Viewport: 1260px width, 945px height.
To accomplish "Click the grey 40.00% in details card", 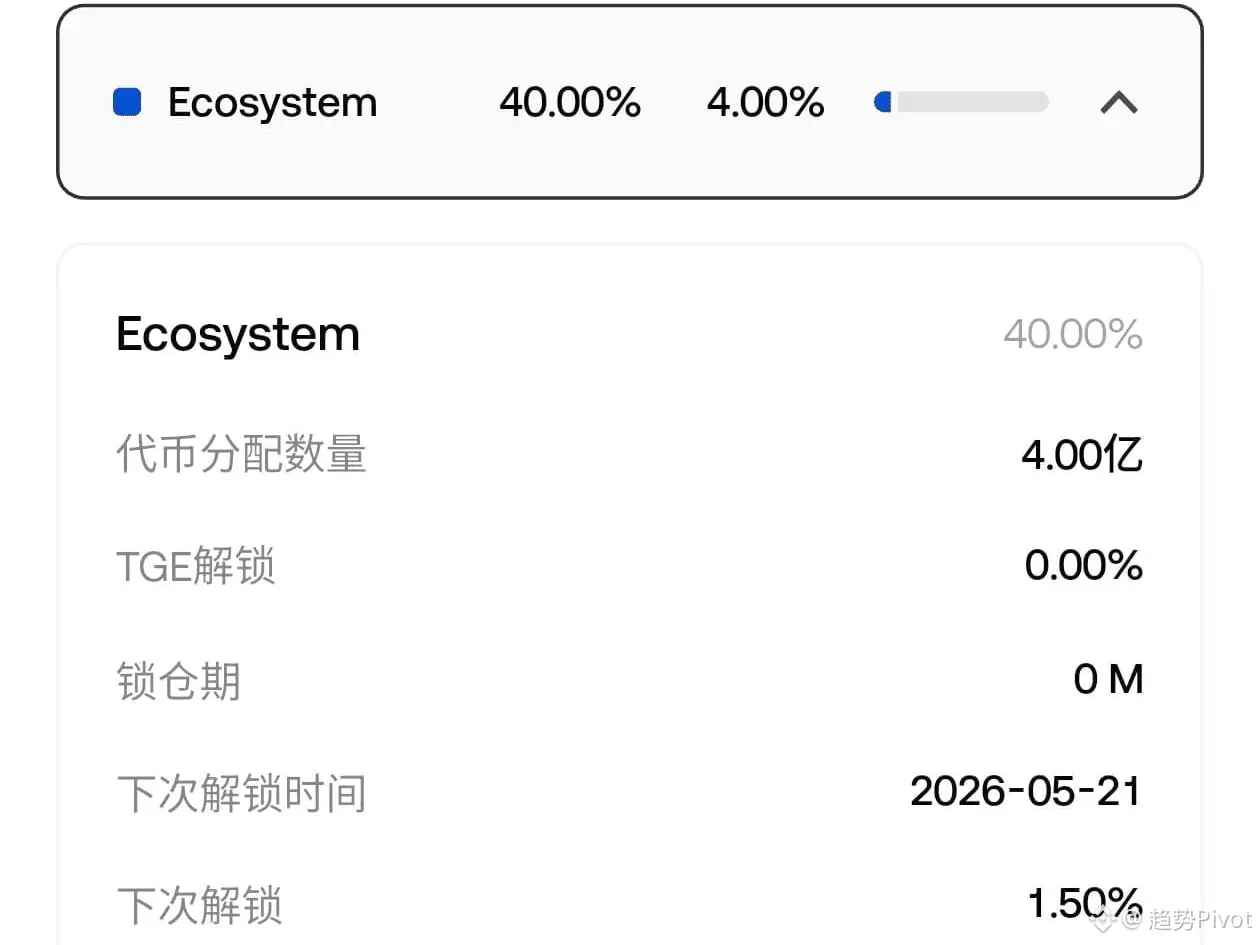I will tap(1072, 334).
